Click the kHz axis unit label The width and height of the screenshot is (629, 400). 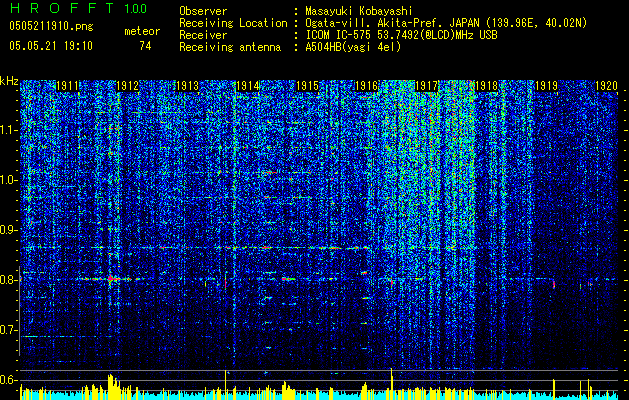[9, 81]
